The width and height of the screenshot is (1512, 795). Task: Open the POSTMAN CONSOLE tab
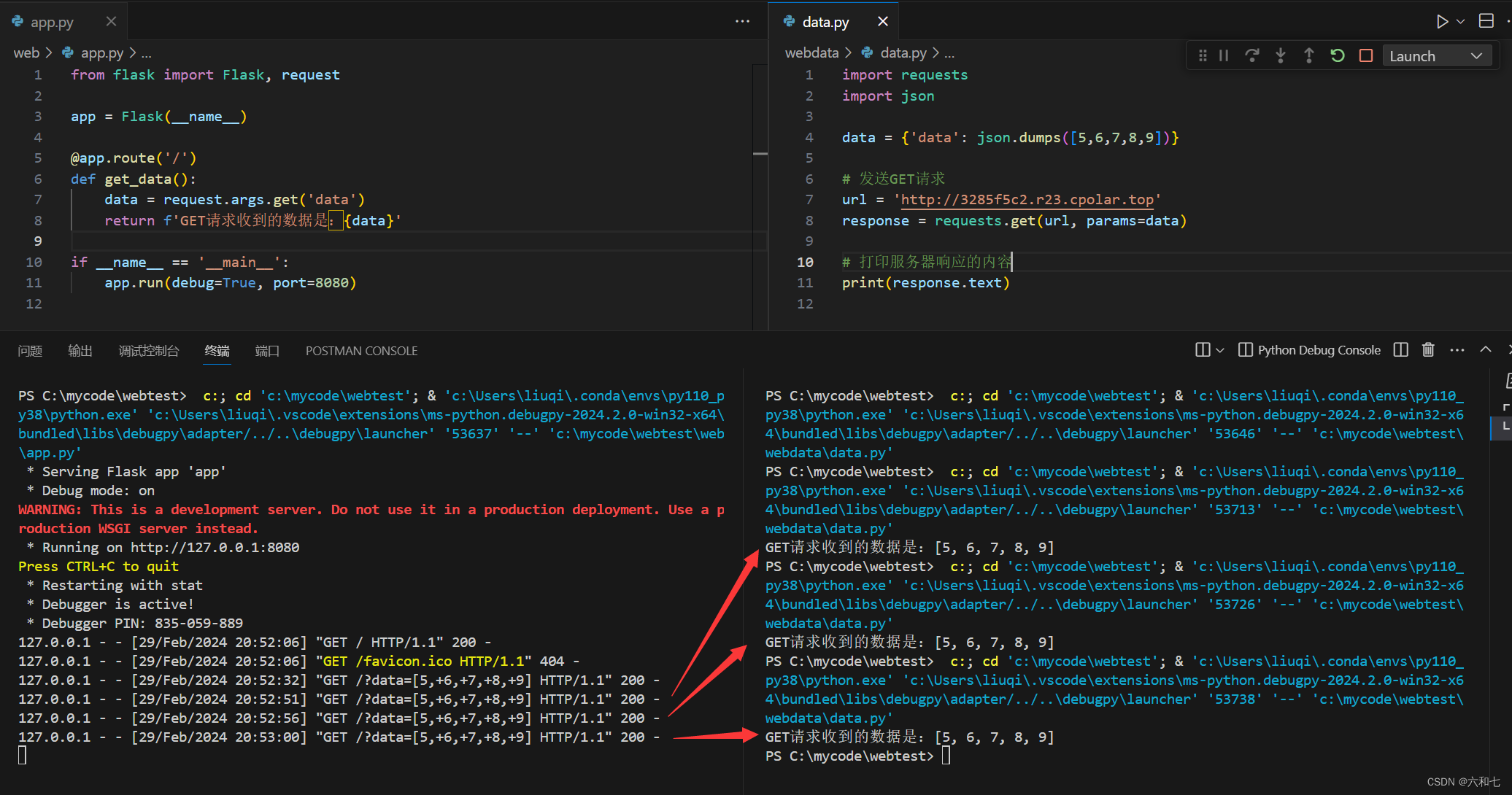(361, 351)
